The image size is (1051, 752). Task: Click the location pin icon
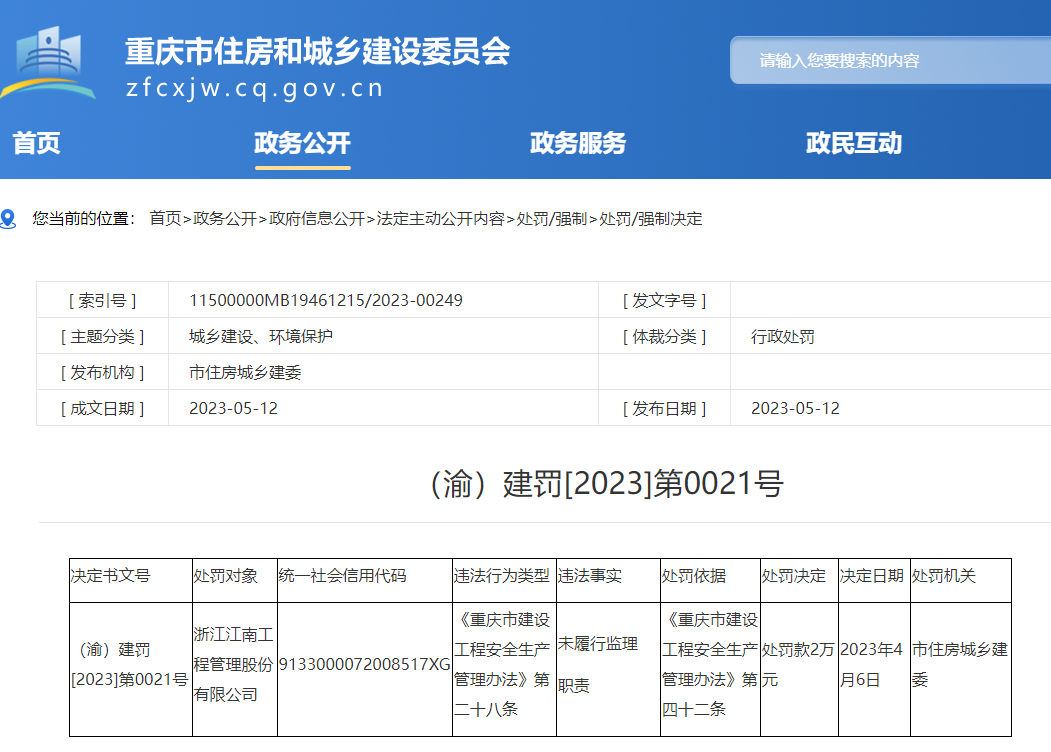[8, 219]
